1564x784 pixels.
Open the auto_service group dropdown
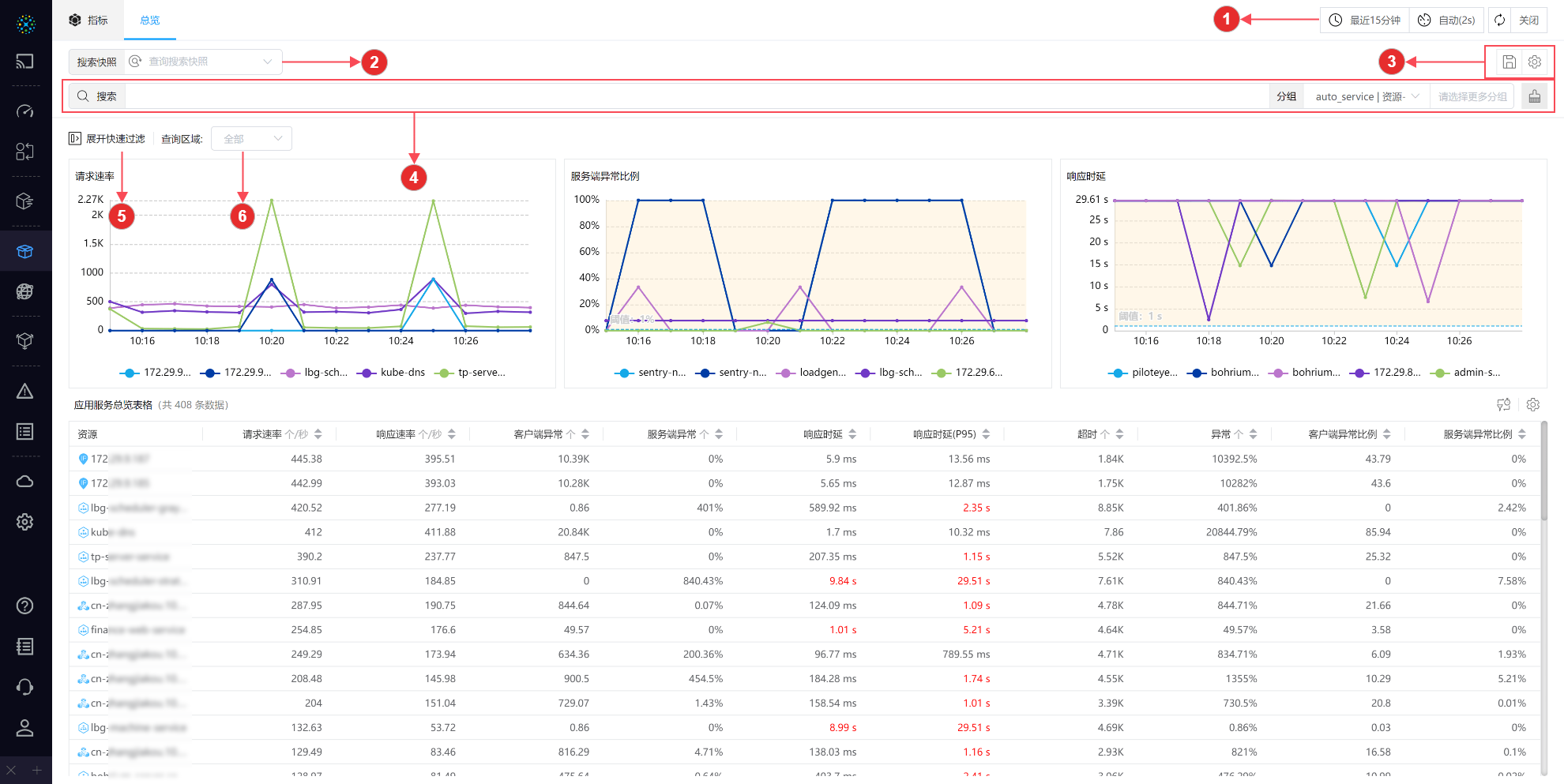tap(1367, 96)
